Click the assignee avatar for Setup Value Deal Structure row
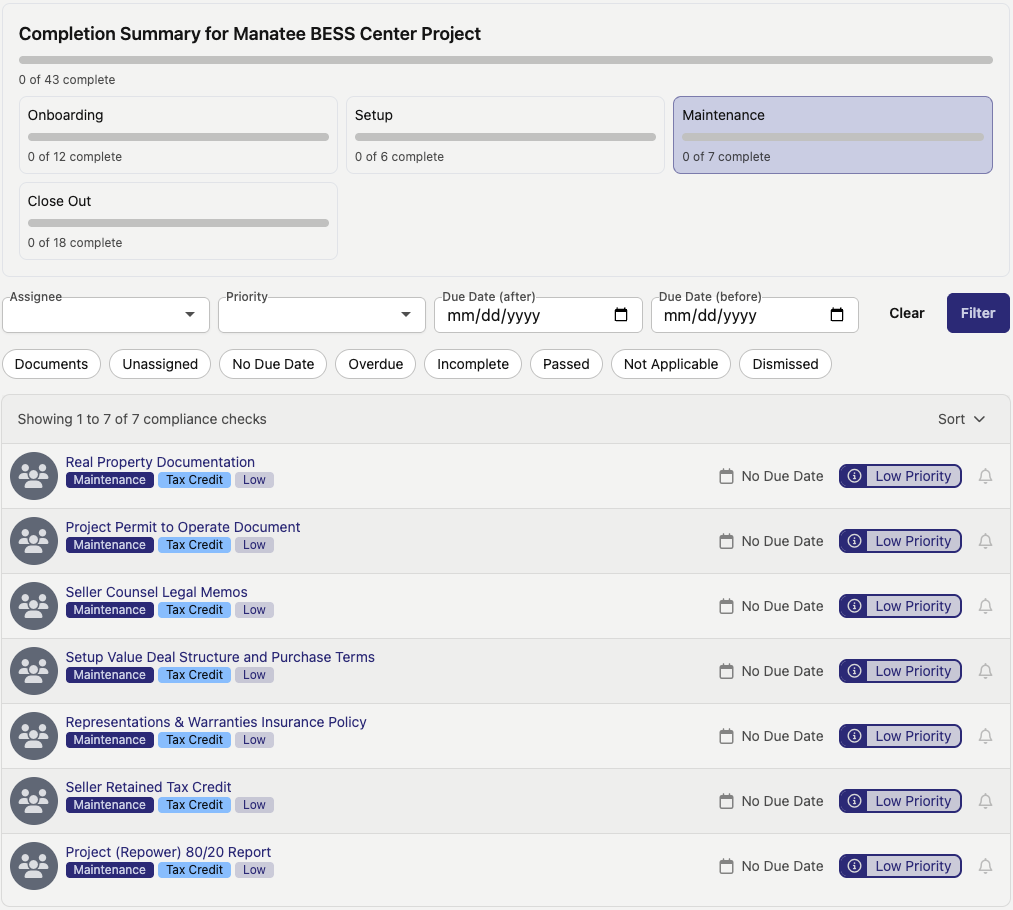The image size is (1013, 910). click(x=34, y=671)
